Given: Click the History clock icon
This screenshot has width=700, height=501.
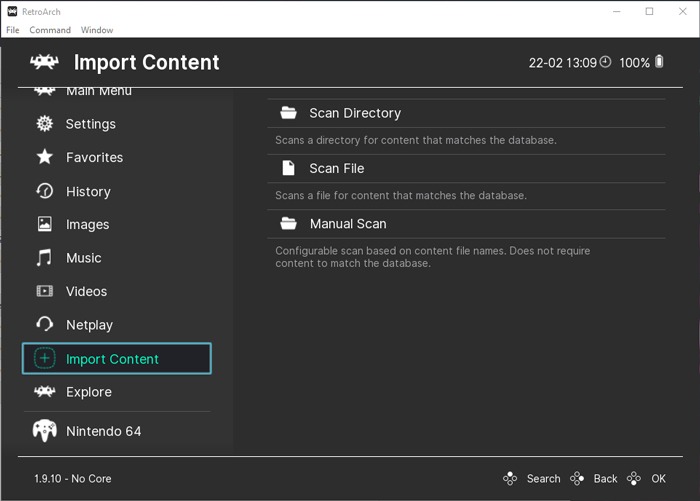Looking at the screenshot, I should tap(45, 191).
